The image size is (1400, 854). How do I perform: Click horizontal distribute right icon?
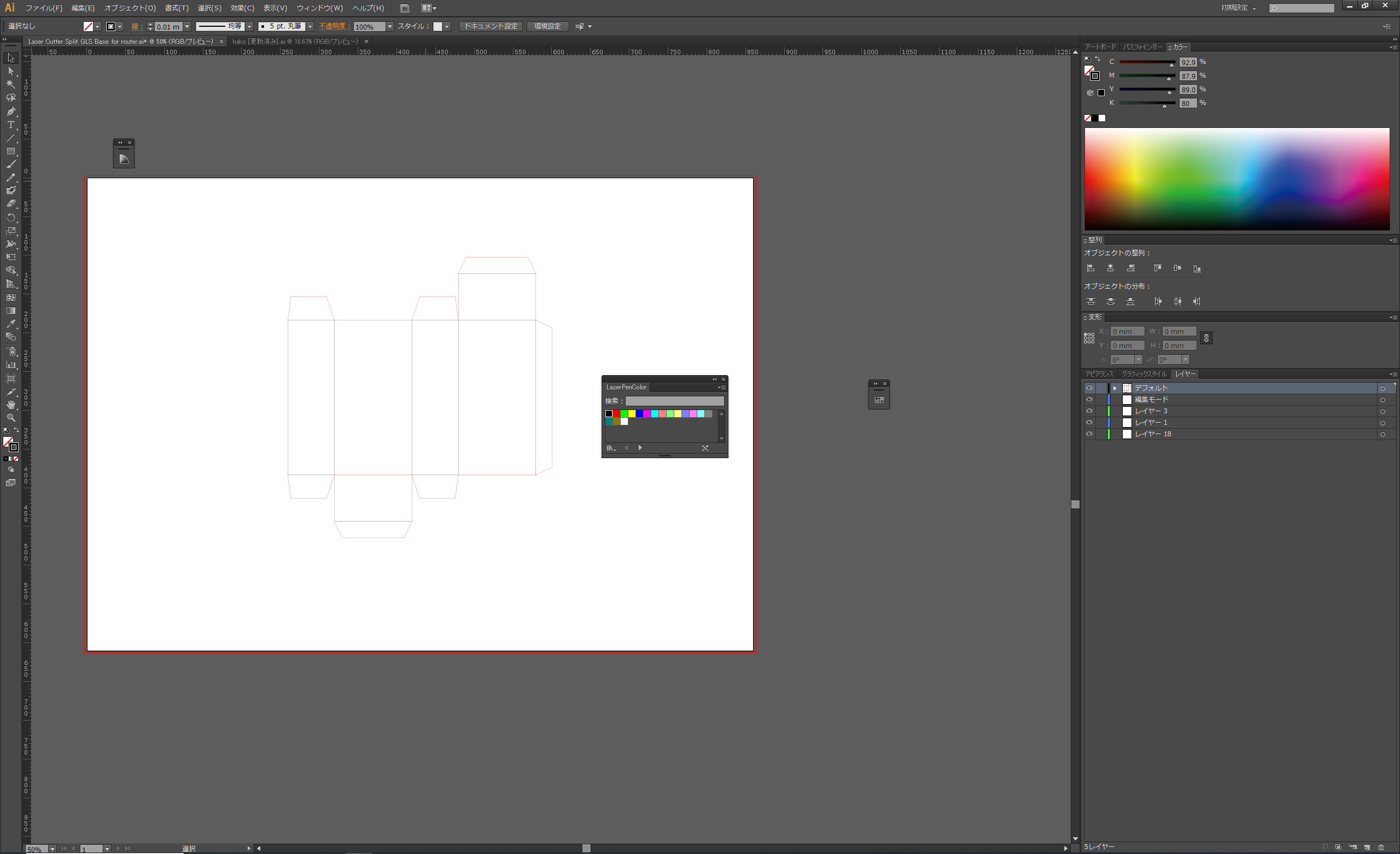tap(1197, 302)
